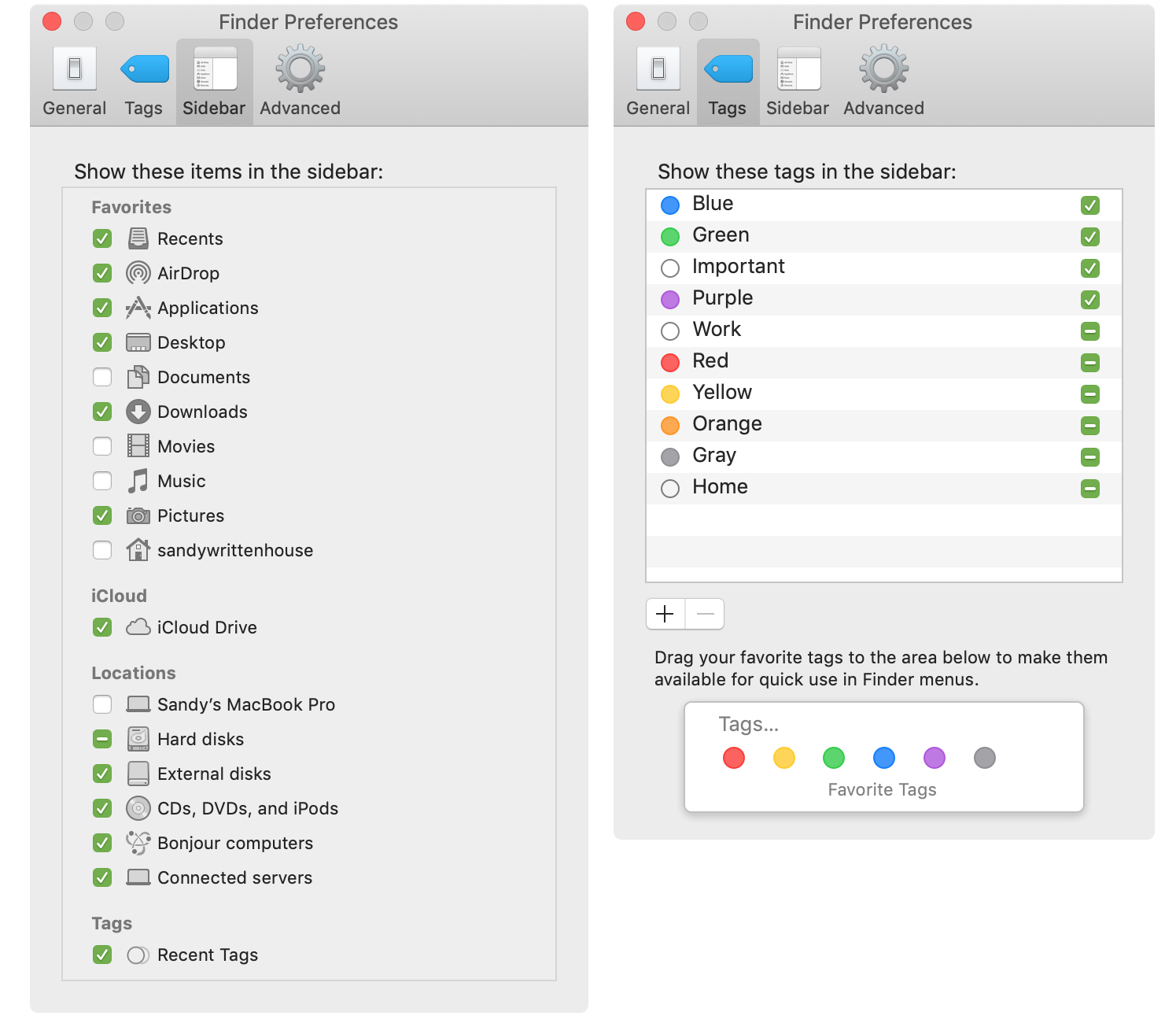The width and height of the screenshot is (1176, 1023).
Task: Disable the Recents sidebar checkbox
Action: [101, 238]
